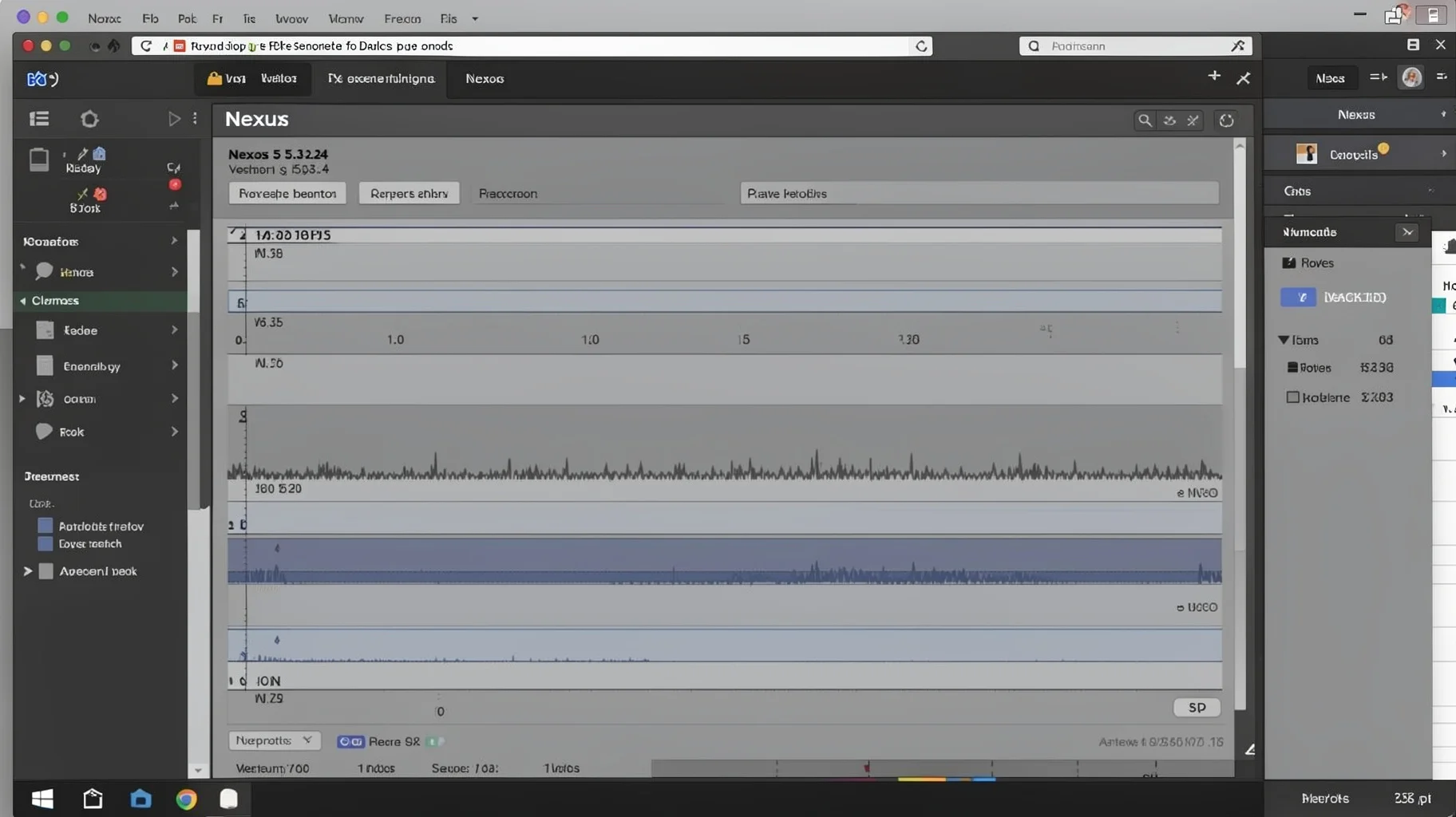Viewport: 1456px width, 817px height.
Task: Open the Noxe menu in menu bar
Action: tap(104, 18)
